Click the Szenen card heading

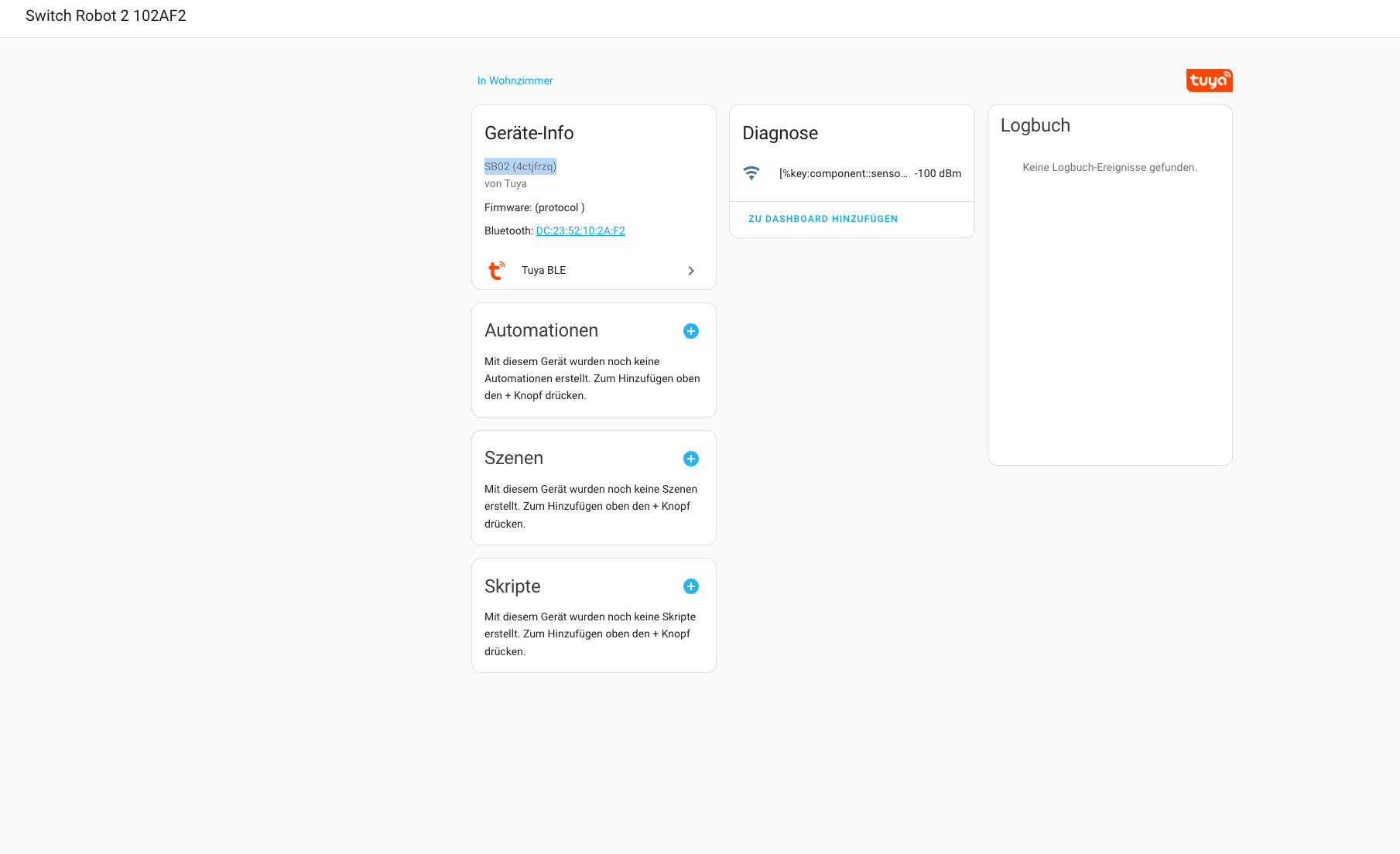(x=514, y=458)
